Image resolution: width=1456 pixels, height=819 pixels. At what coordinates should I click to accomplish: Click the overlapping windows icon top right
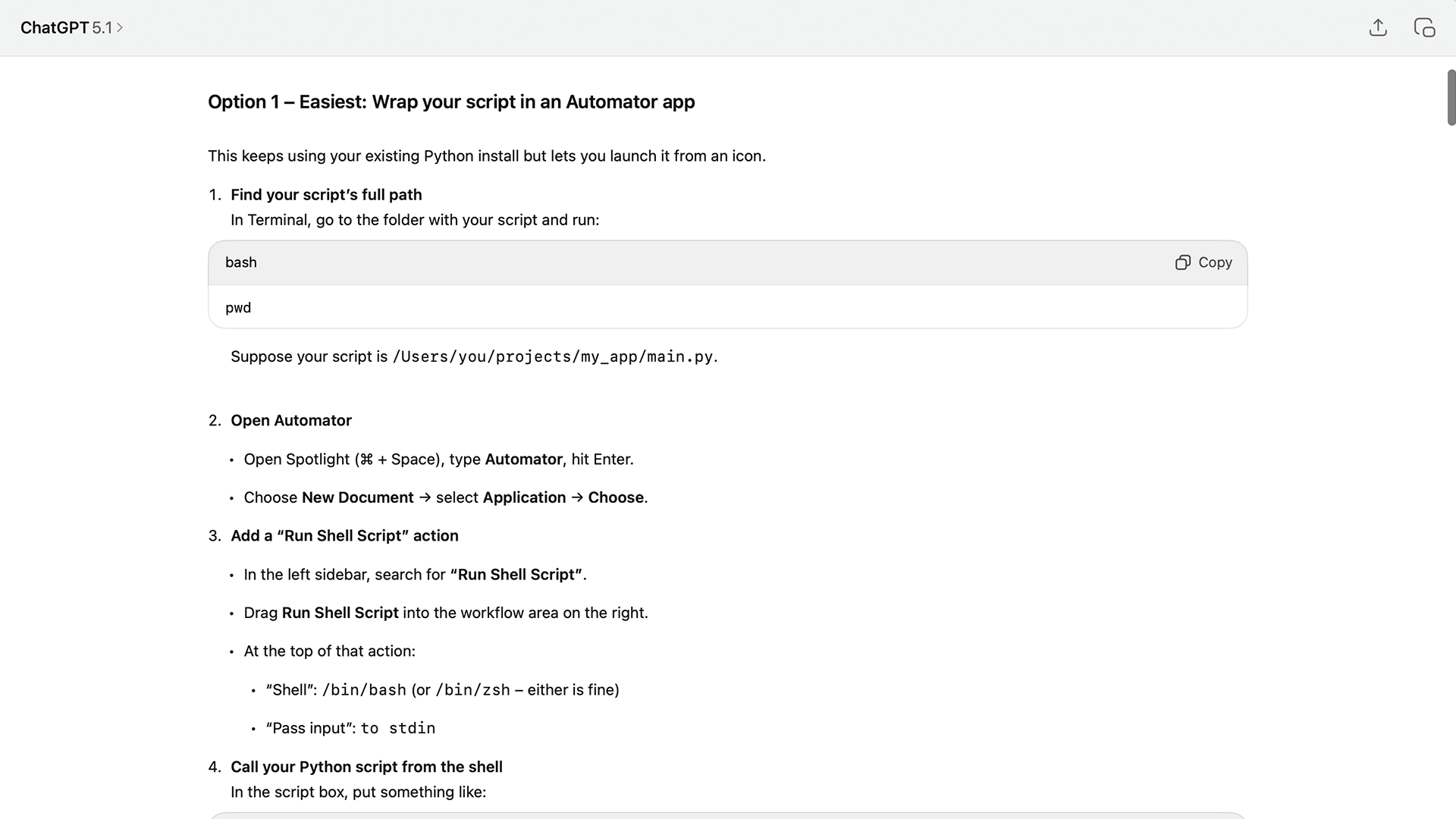click(1424, 28)
